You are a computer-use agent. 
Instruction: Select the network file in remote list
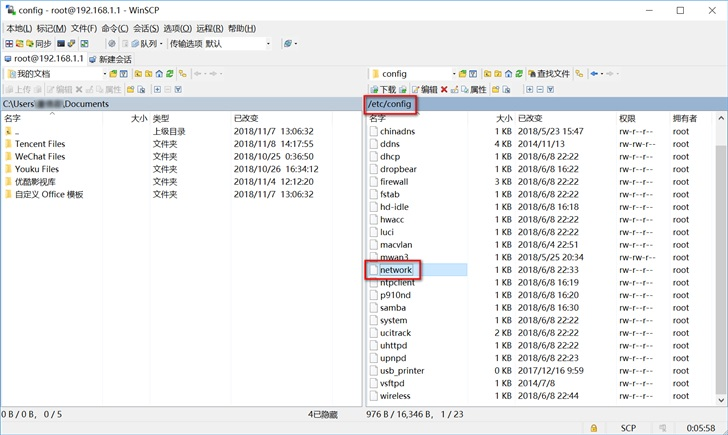tap(396, 270)
